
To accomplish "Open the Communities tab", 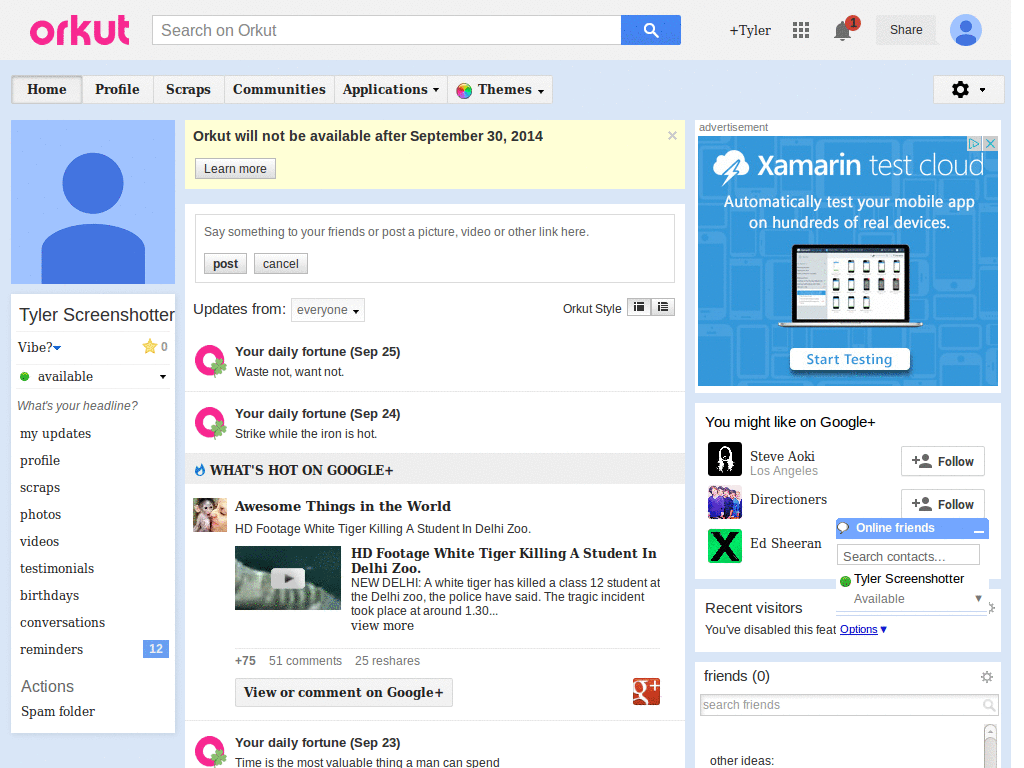I will coord(279,89).
